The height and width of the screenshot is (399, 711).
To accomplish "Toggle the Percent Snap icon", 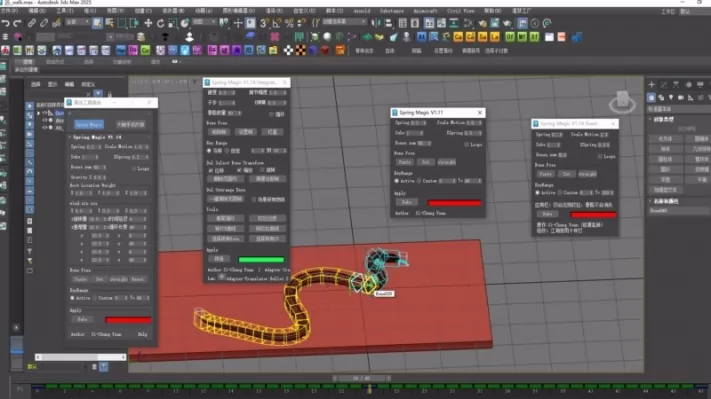I will [x=289, y=23].
